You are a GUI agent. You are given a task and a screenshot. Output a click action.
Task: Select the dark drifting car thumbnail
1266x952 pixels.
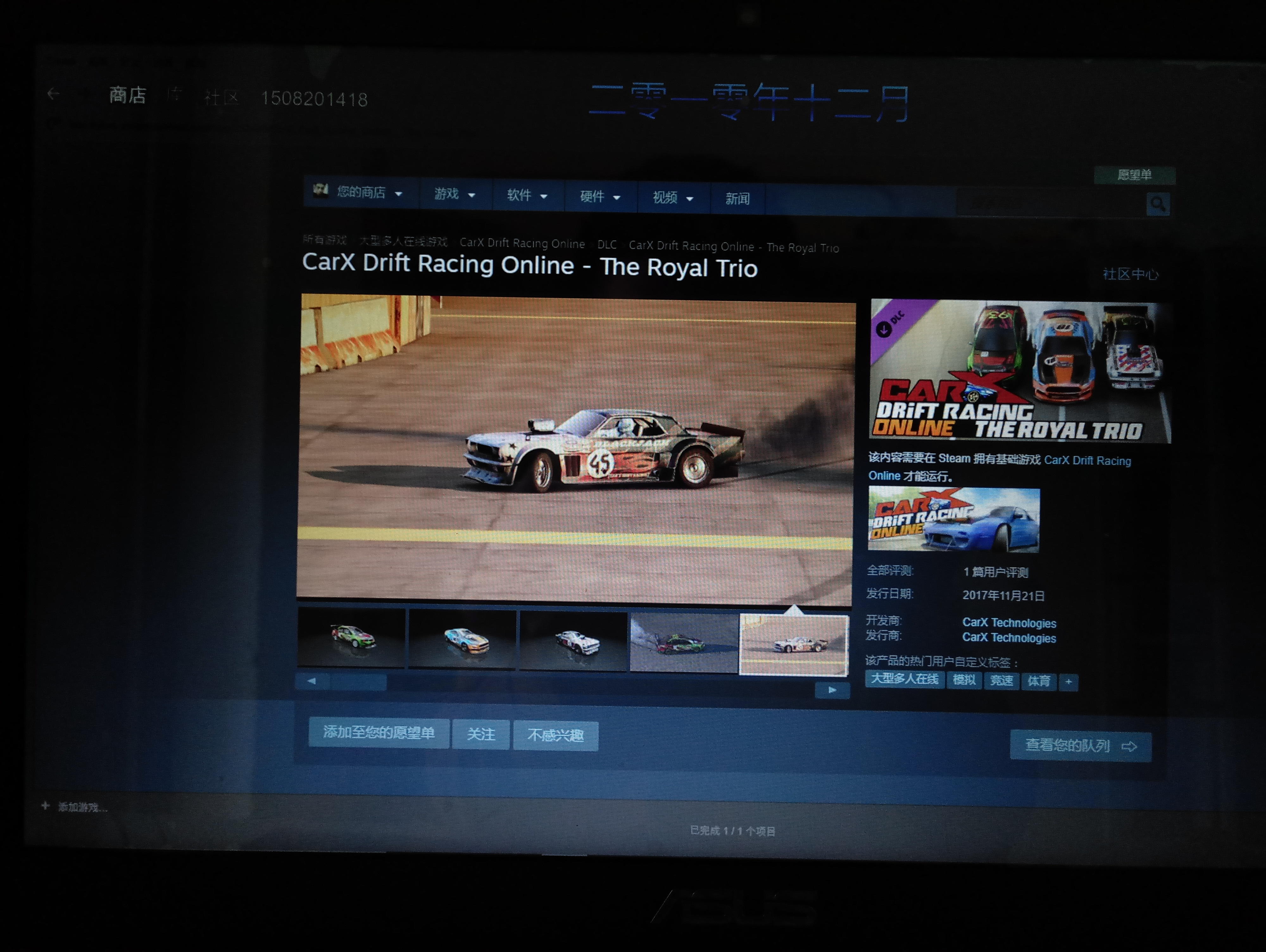[x=684, y=643]
